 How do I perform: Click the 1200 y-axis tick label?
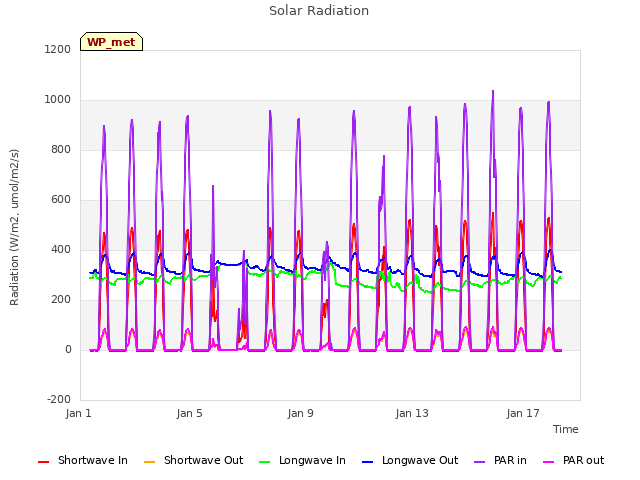58,49
